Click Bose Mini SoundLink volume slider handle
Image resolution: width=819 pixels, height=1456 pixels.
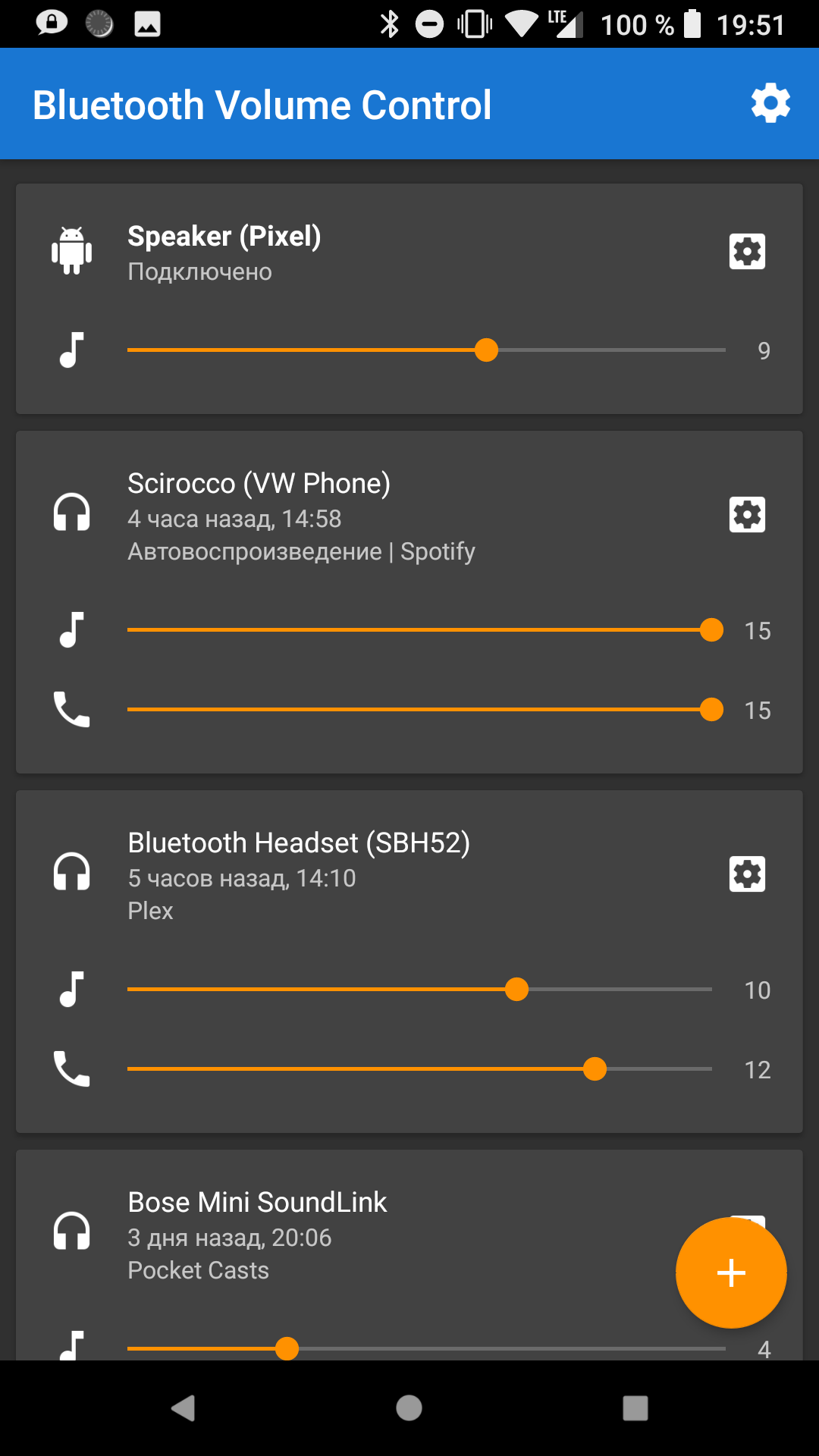(x=287, y=1348)
